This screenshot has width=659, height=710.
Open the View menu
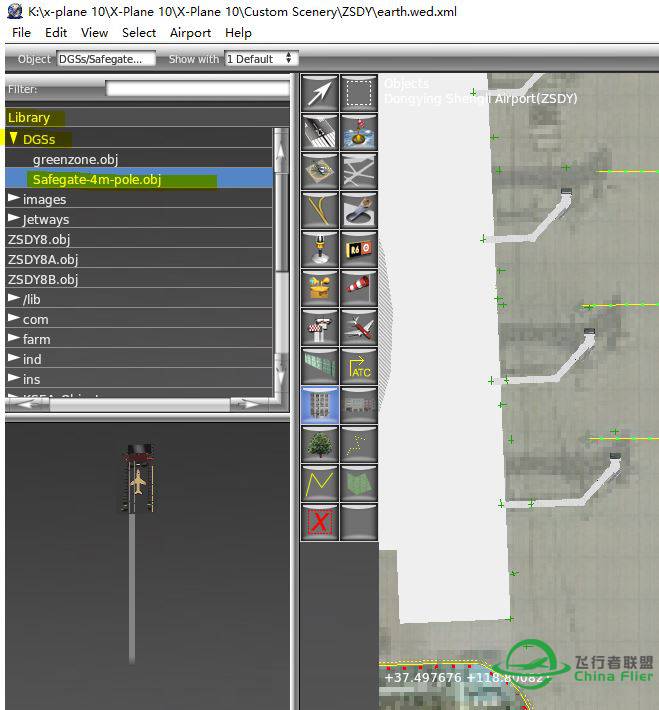coord(94,33)
